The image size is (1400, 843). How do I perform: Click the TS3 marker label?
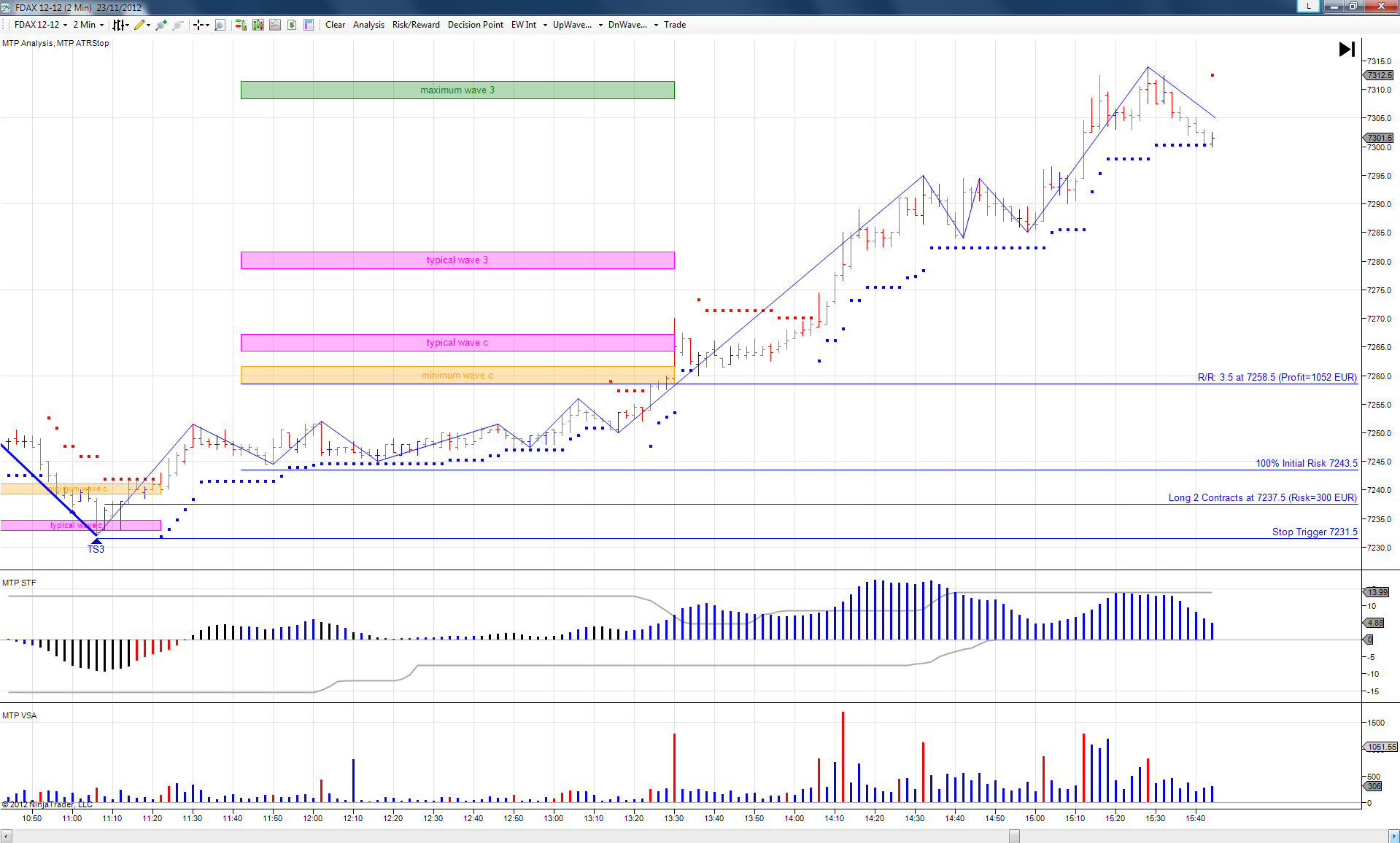pos(96,549)
